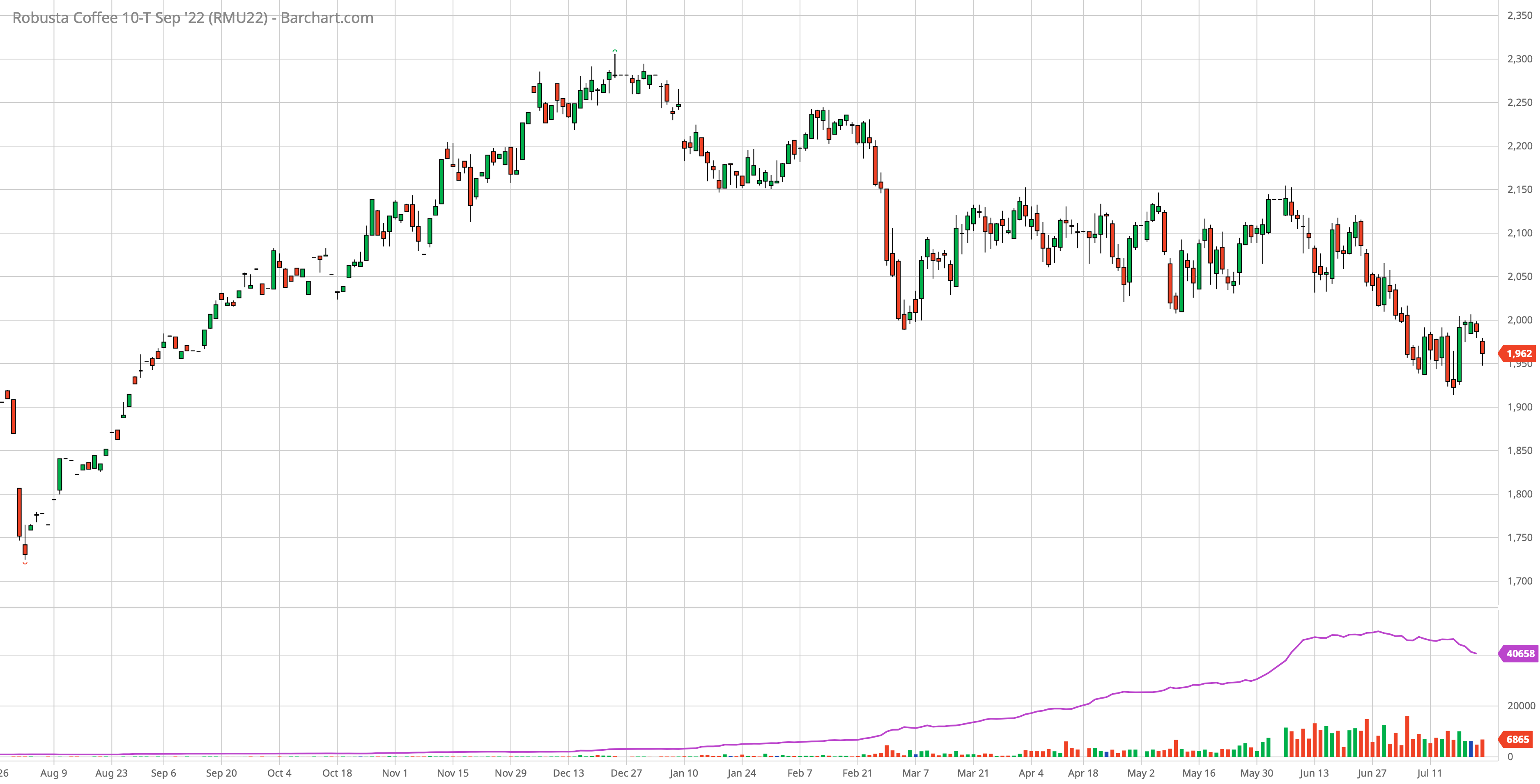Click the 1,900 price axis label
Image resolution: width=1540 pixels, height=784 pixels.
pos(1520,407)
